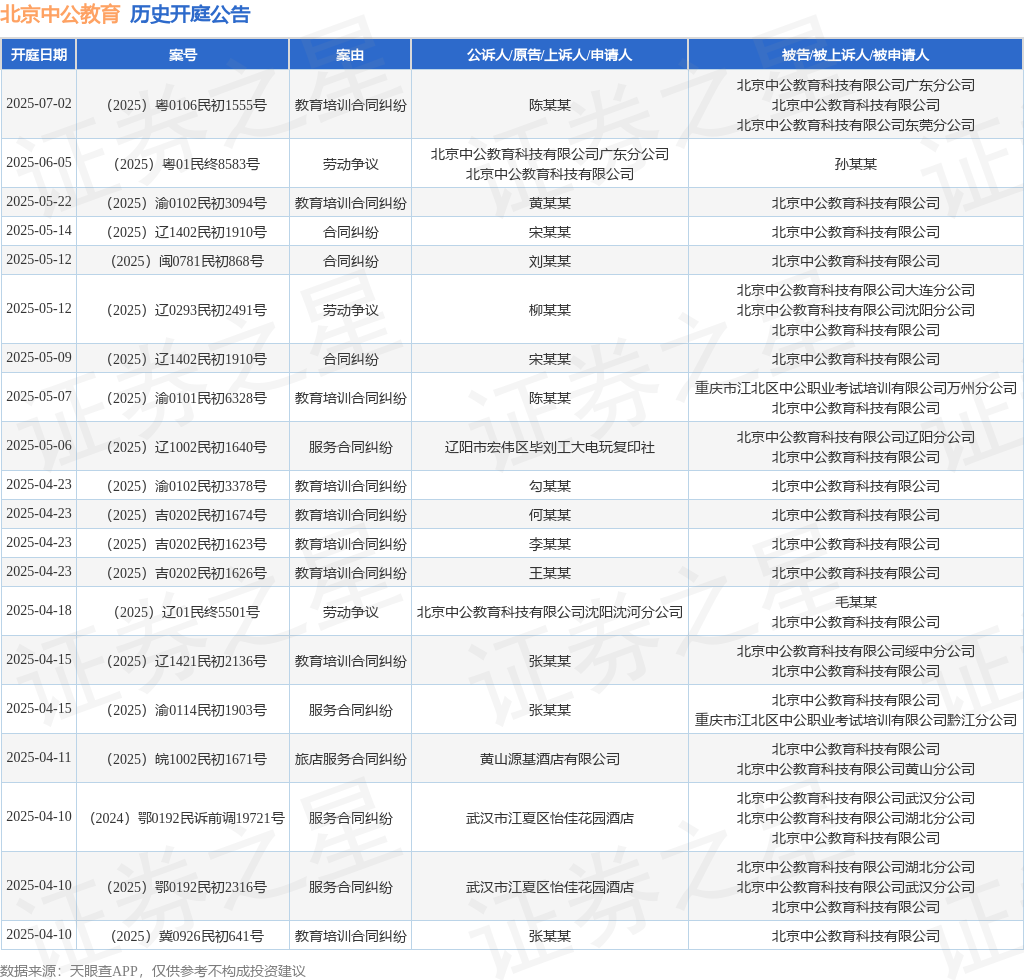The width and height of the screenshot is (1024, 980).
Task: Select the date cell 2025-04-18
Action: [39, 611]
